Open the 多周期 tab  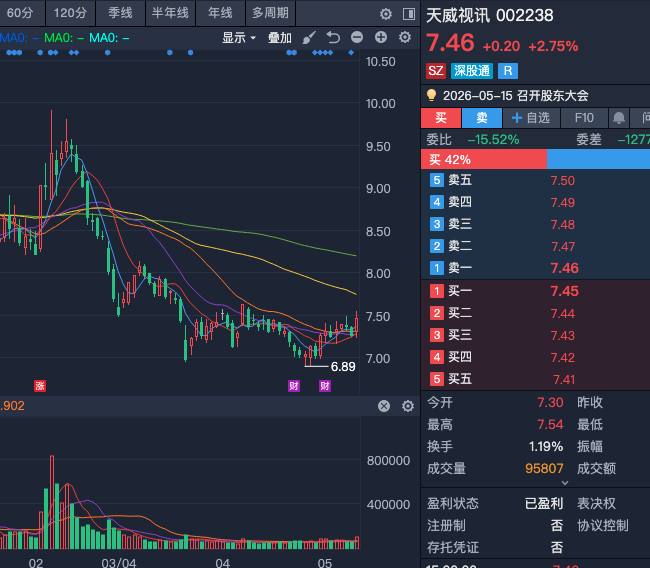point(270,13)
